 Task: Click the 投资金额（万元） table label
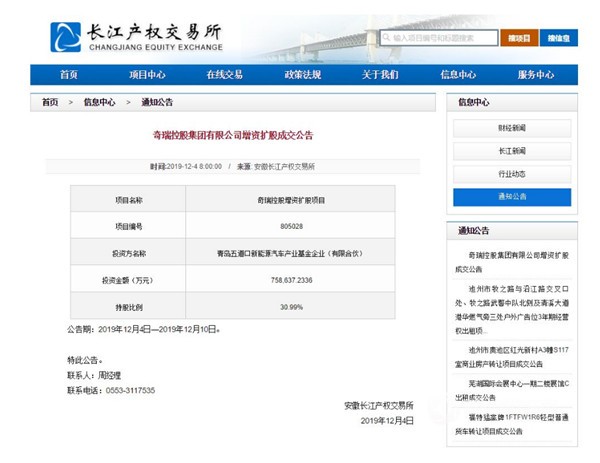(x=127, y=280)
